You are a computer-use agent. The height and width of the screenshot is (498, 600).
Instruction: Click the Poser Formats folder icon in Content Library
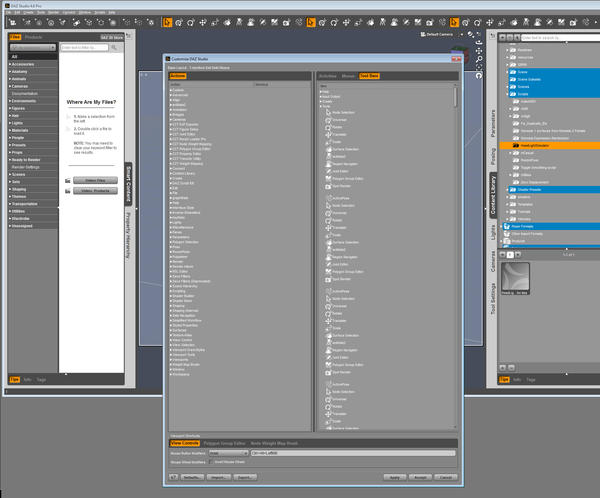pyautogui.click(x=507, y=226)
